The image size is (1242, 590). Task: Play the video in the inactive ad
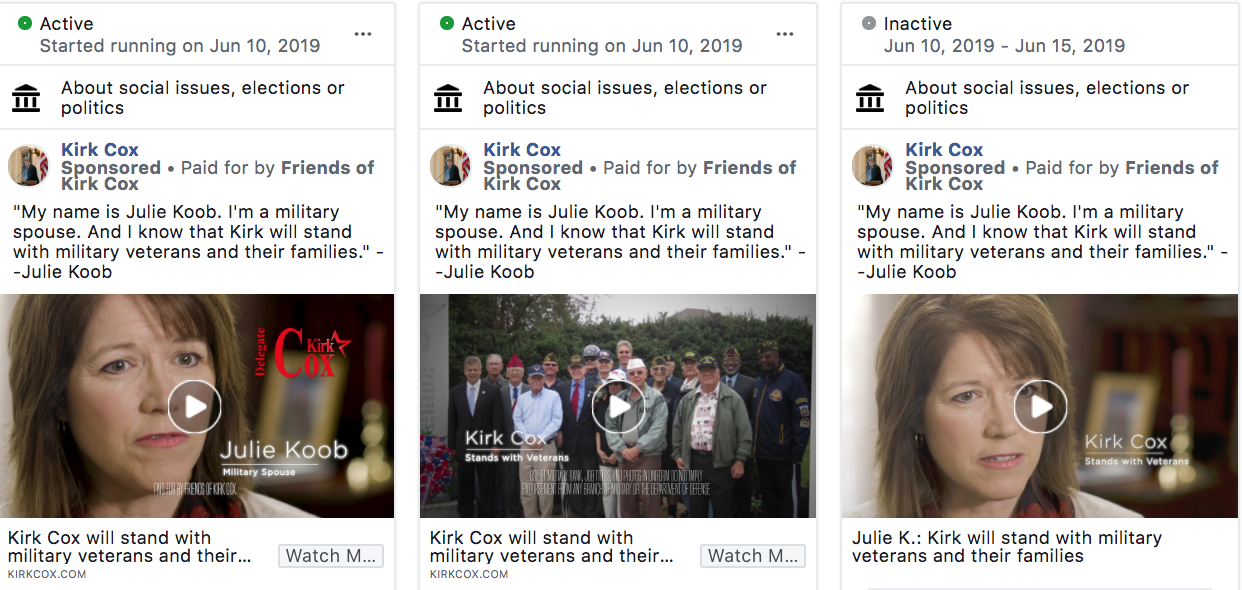point(1040,406)
